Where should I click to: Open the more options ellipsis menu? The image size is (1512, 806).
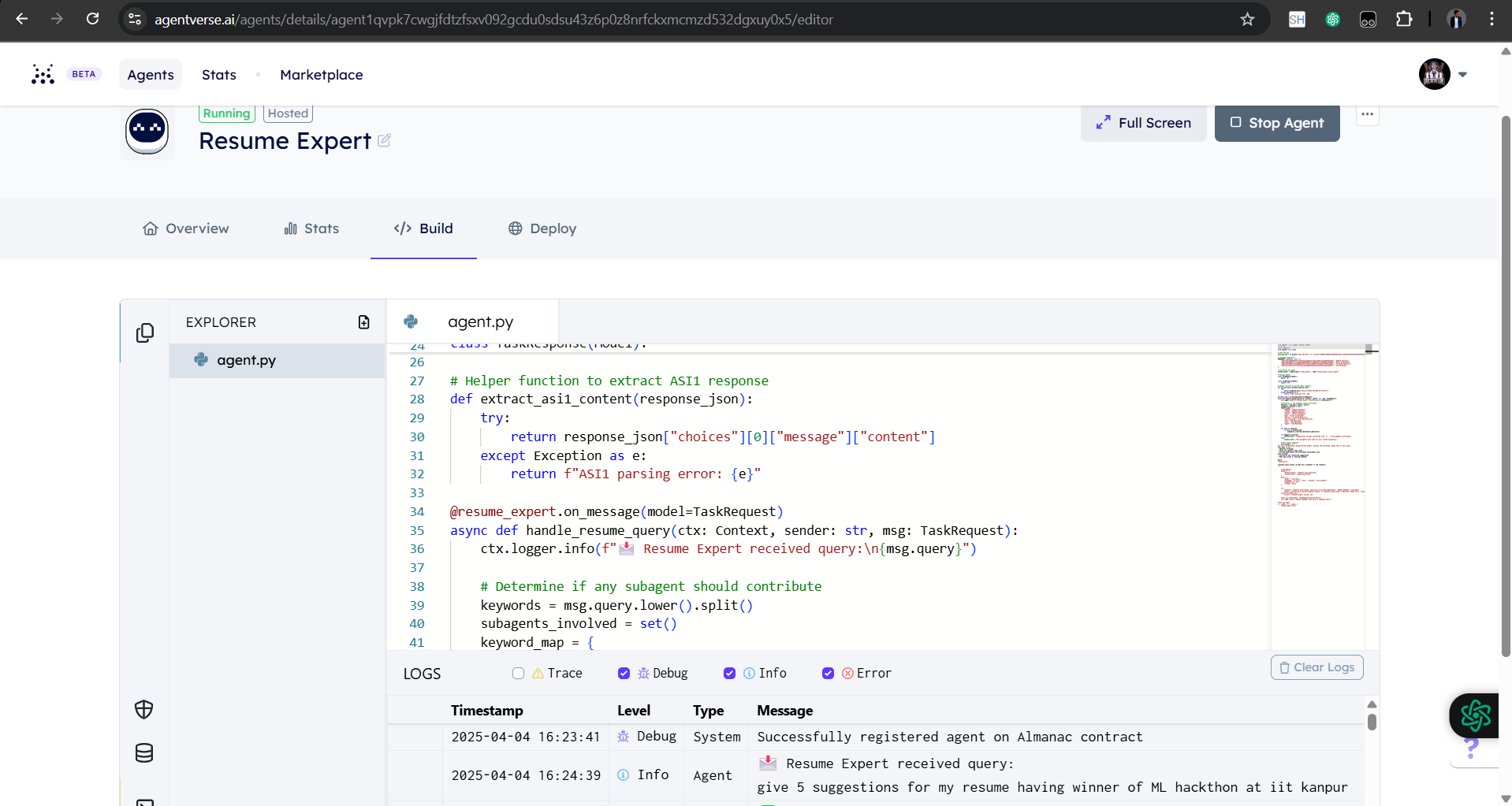point(1367,114)
